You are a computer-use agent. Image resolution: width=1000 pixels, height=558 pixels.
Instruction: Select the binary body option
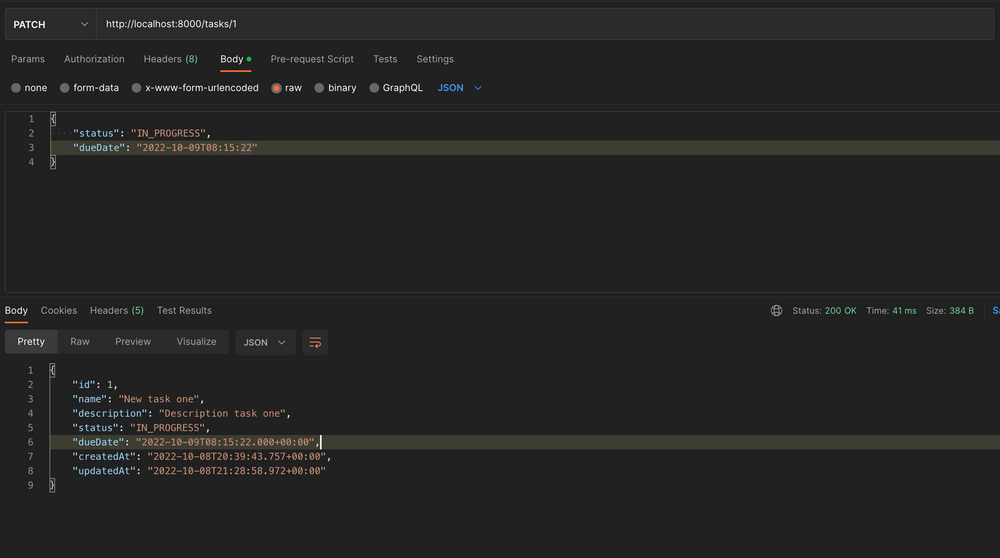click(x=335, y=88)
